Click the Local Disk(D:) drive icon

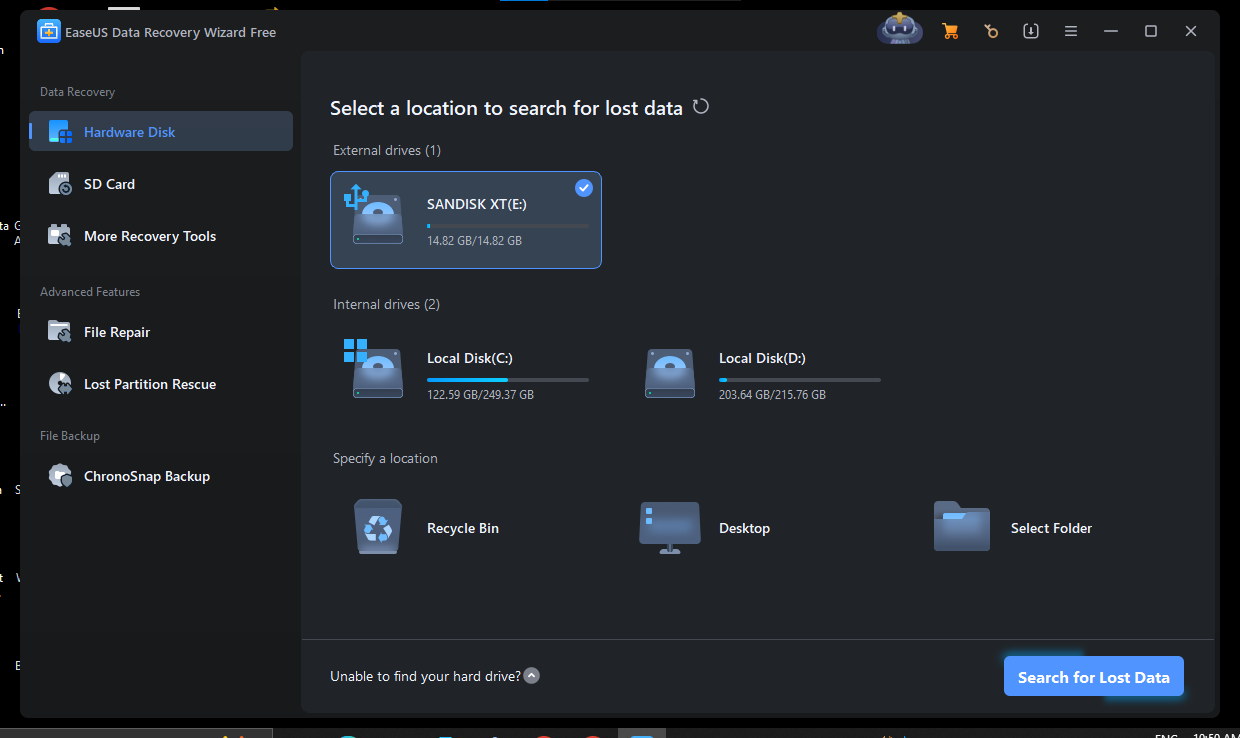point(670,374)
